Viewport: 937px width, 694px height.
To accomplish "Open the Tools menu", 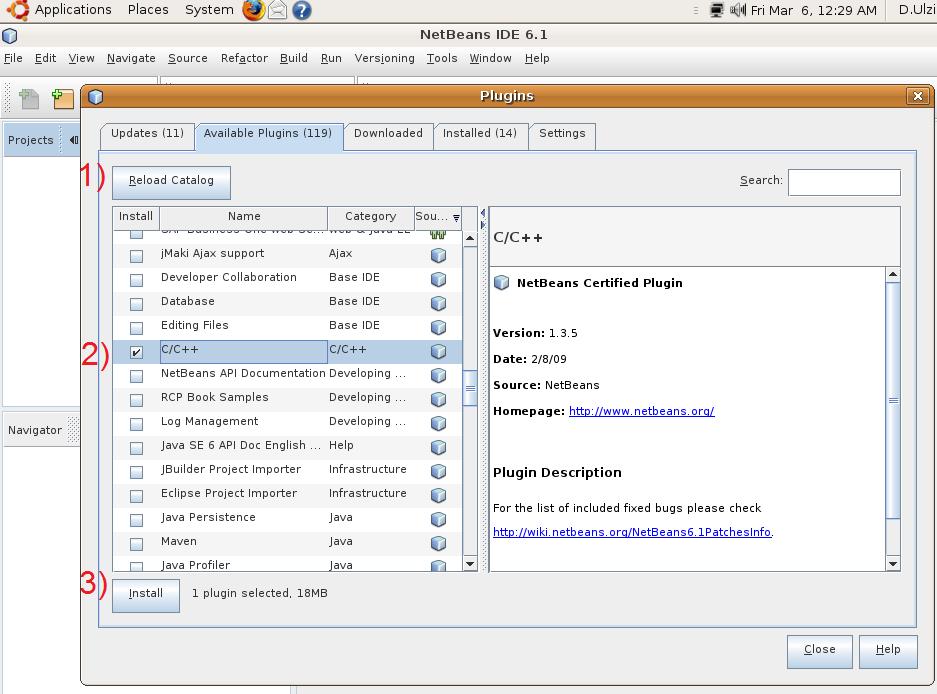I will tap(442, 58).
